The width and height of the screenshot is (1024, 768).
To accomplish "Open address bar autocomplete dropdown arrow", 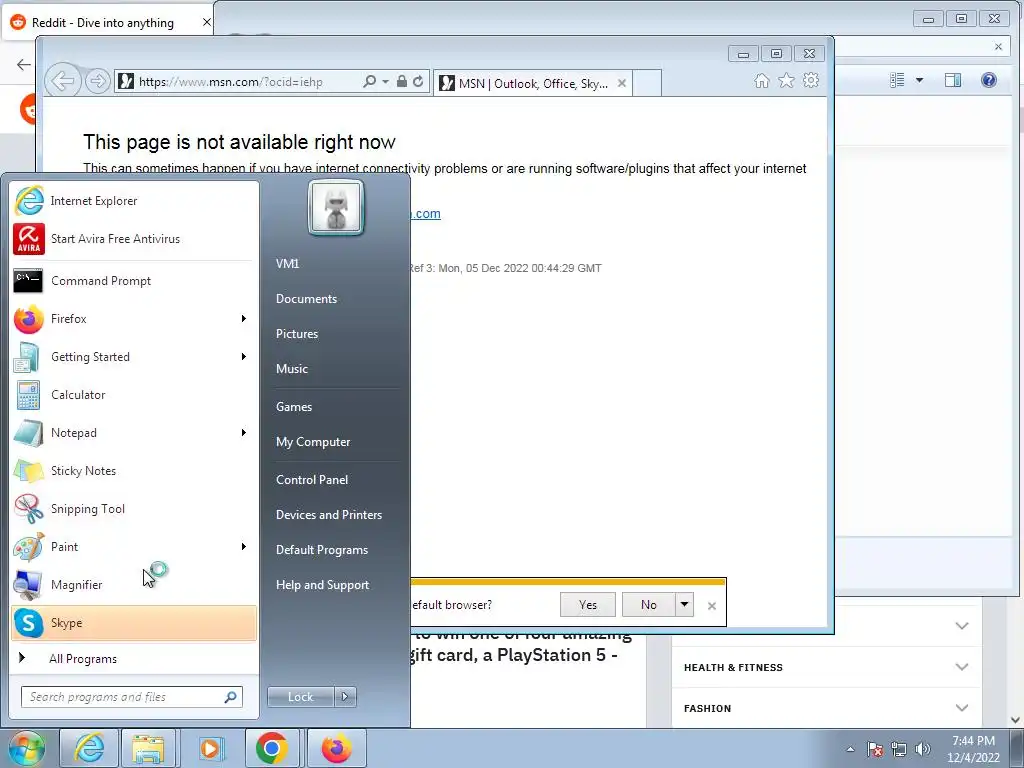I will (385, 82).
